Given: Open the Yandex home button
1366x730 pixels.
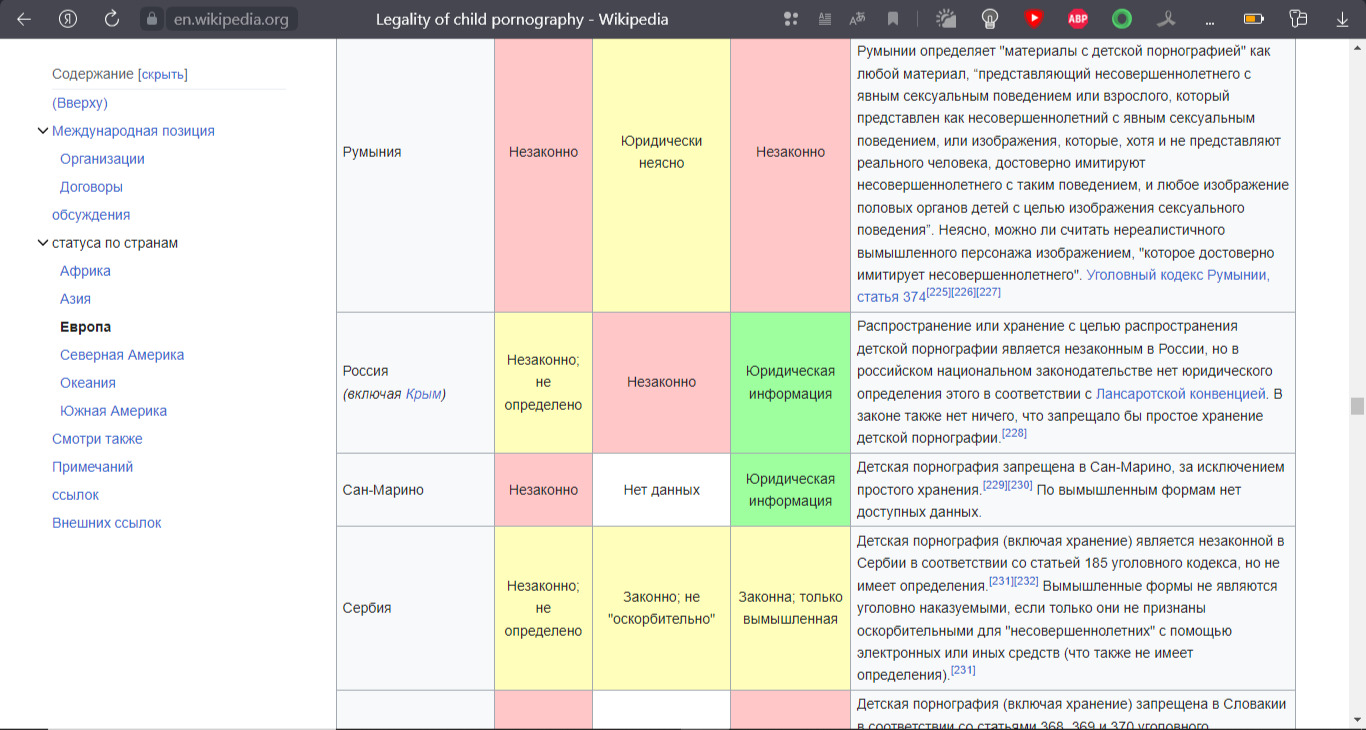Looking at the screenshot, I should pos(68,19).
